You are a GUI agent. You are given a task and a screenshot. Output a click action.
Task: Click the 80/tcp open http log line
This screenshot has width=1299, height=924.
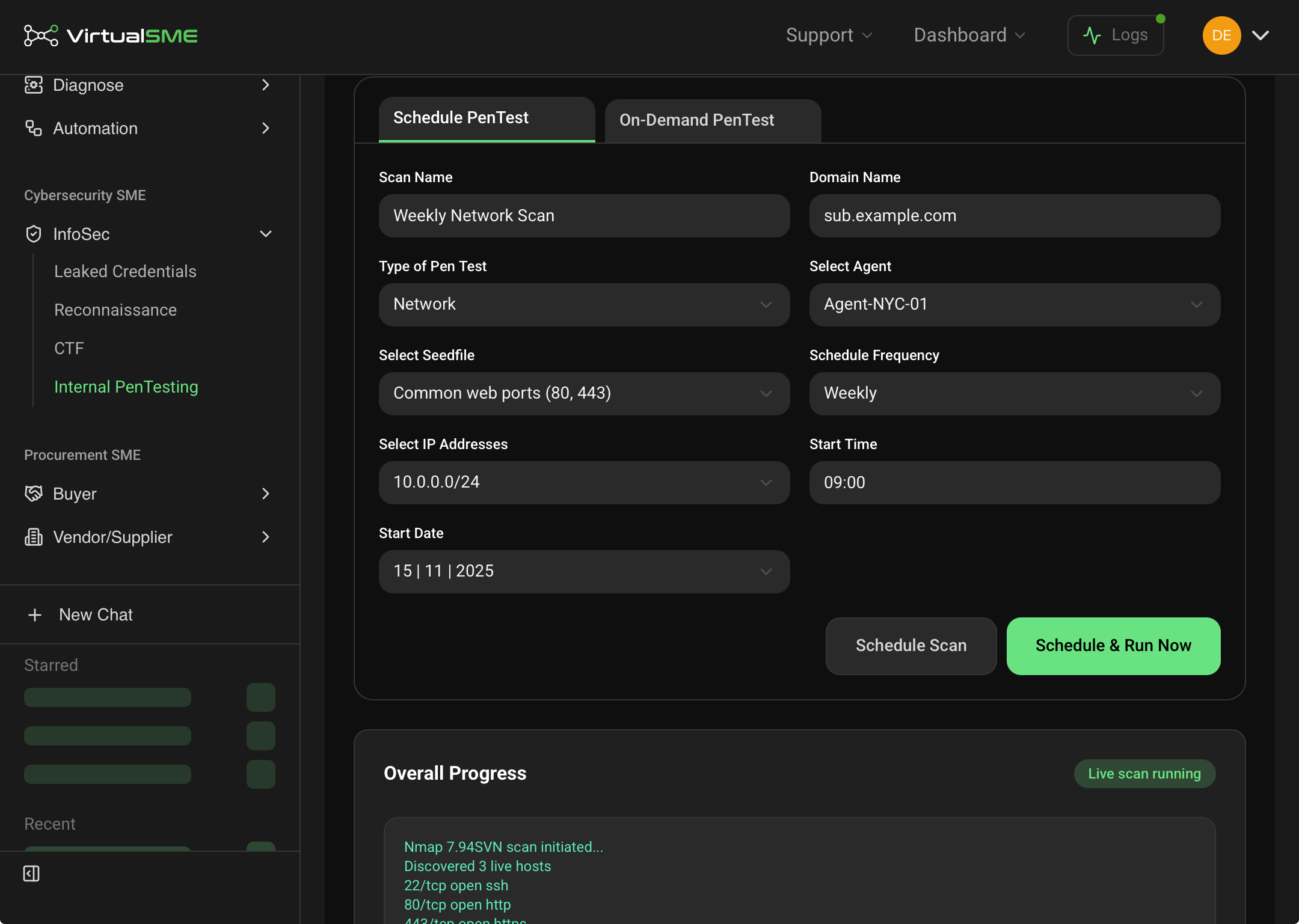pos(457,905)
